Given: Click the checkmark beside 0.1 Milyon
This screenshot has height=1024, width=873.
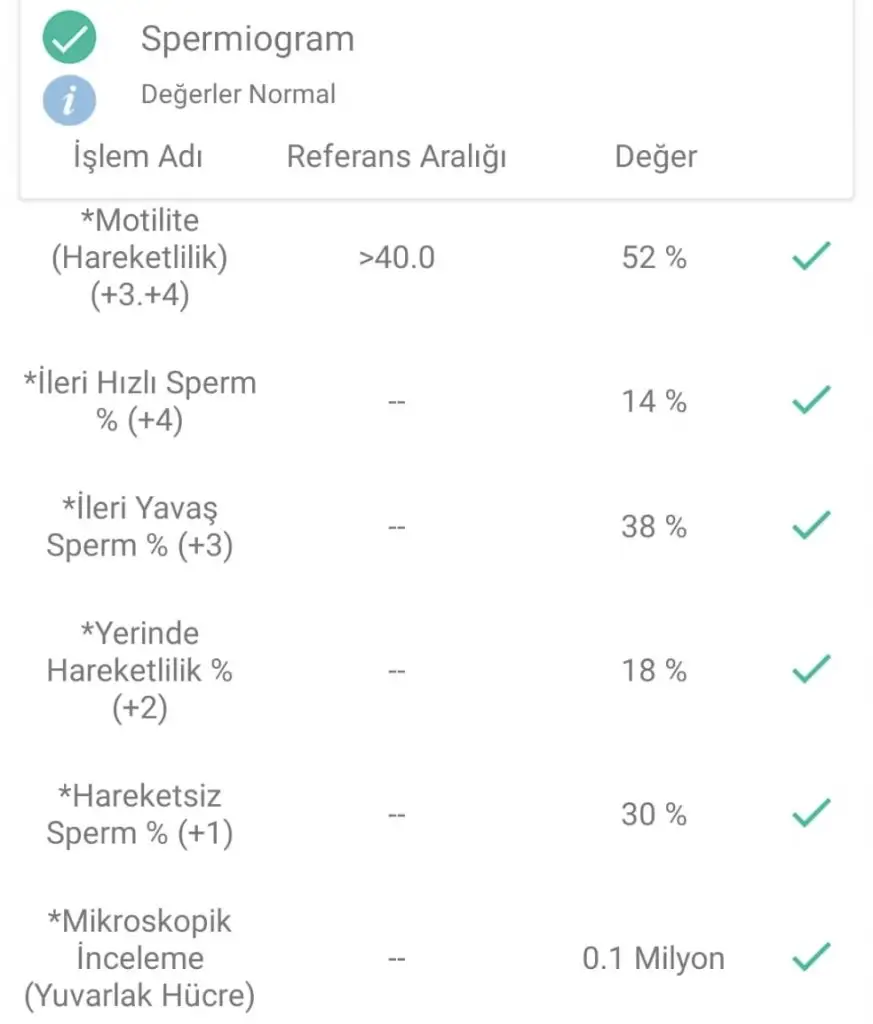Looking at the screenshot, I should (x=810, y=958).
